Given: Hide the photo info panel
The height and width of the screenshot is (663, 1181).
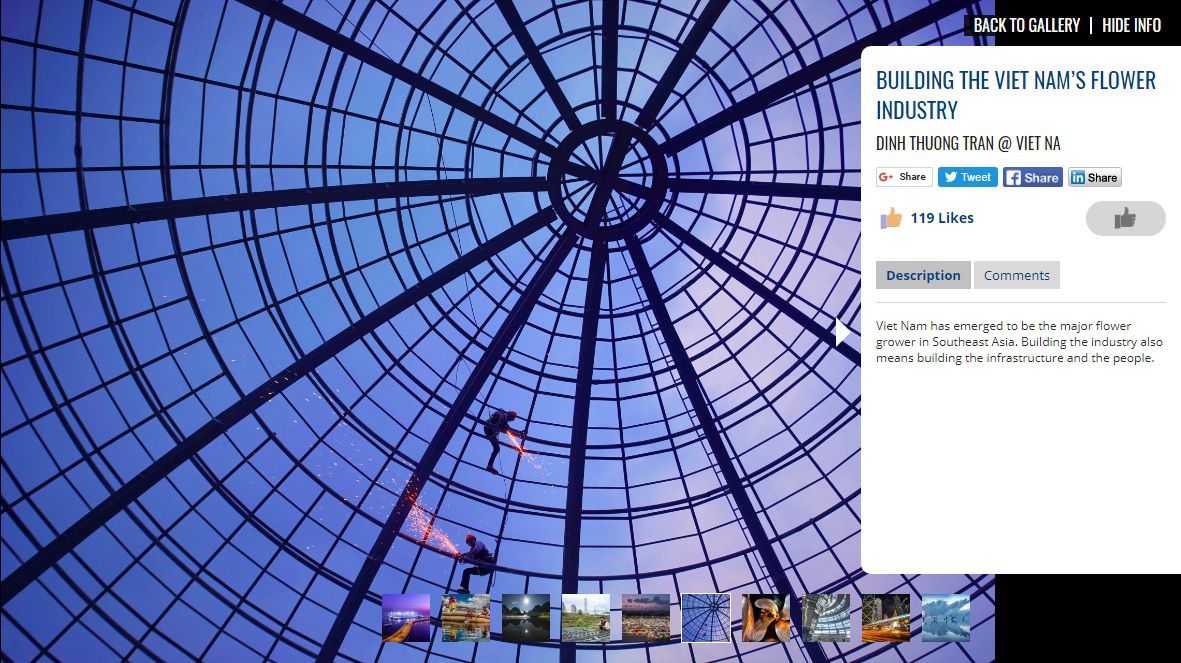Looking at the screenshot, I should pos(1131,26).
